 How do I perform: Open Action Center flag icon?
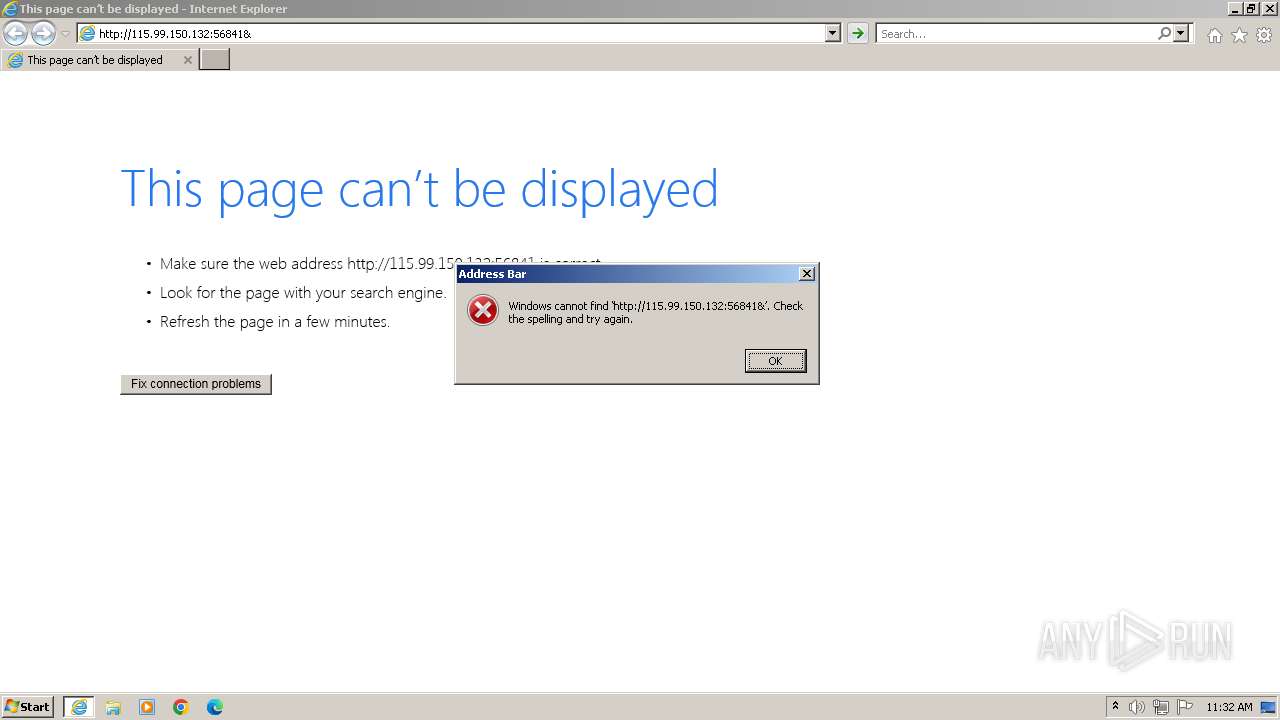click(x=1185, y=707)
